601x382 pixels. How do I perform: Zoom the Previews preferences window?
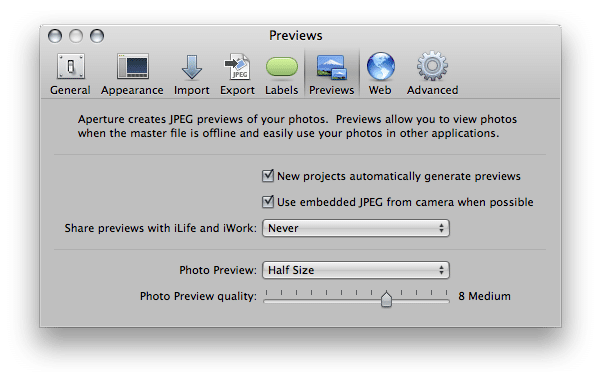click(97, 36)
